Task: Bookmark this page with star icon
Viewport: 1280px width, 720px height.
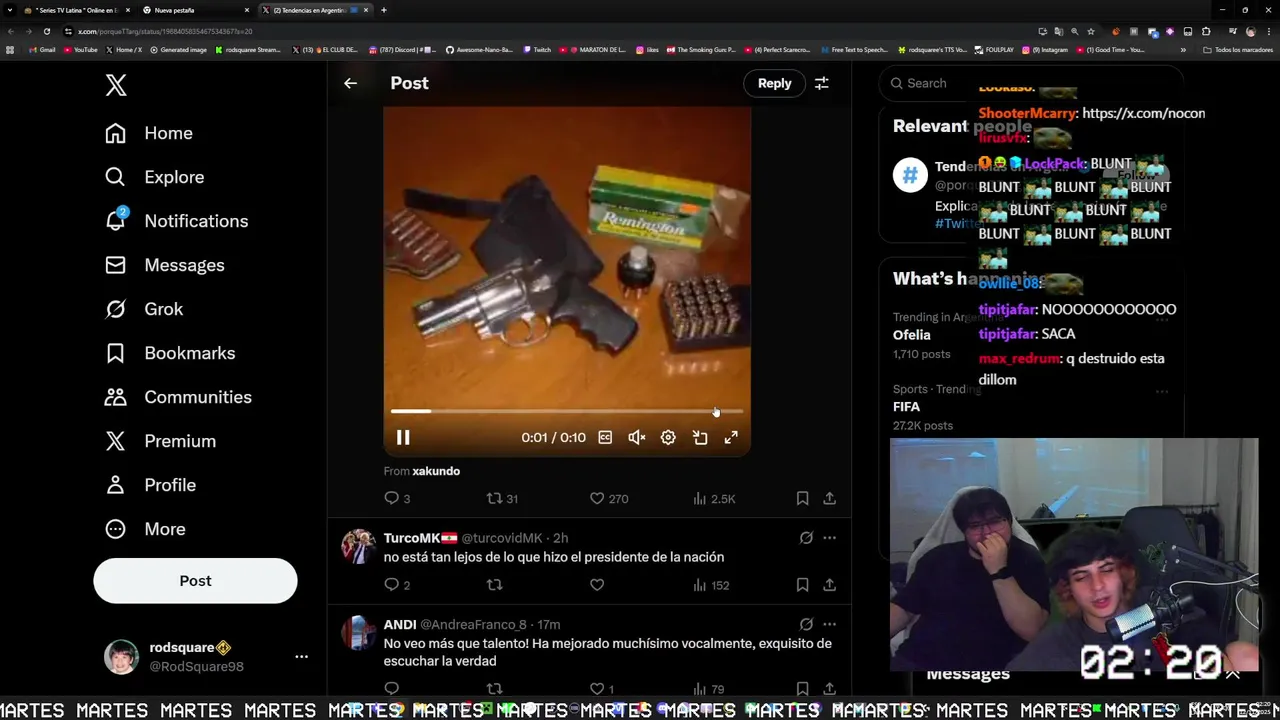Action: (x=1090, y=31)
